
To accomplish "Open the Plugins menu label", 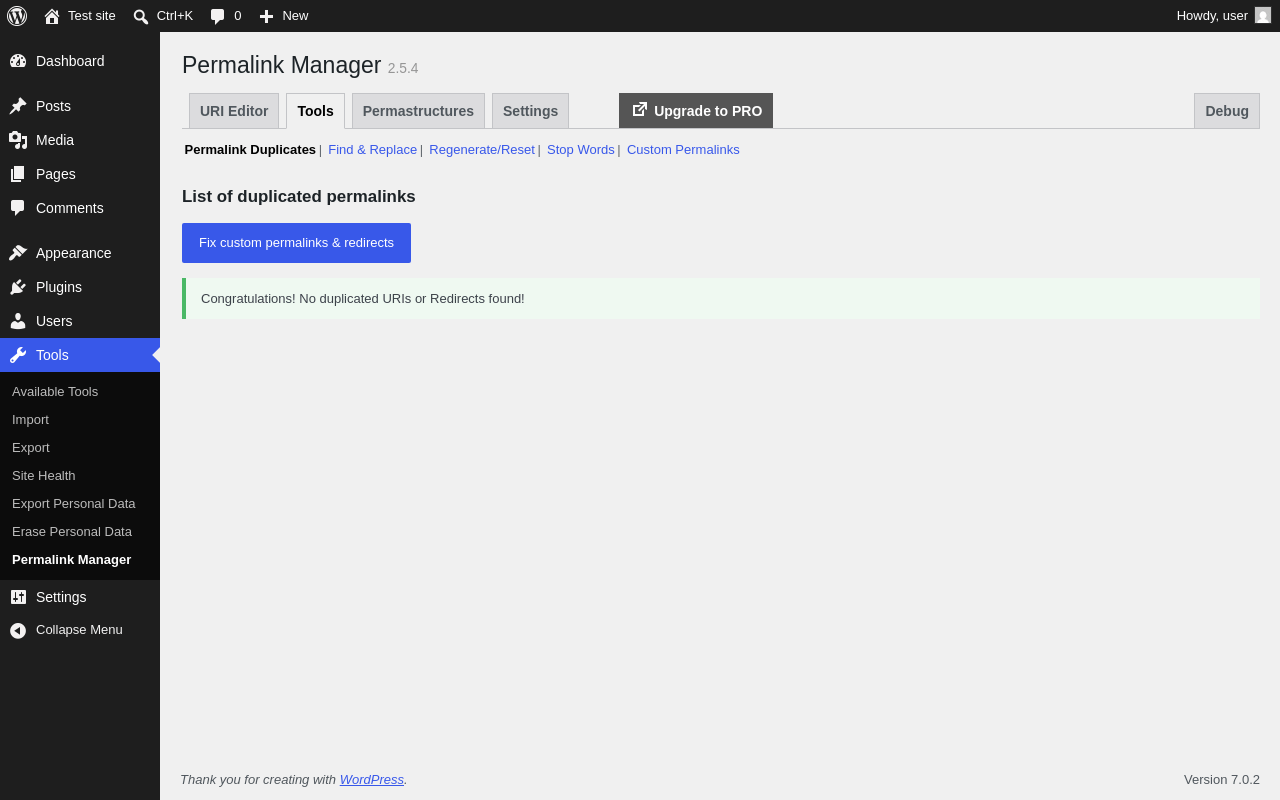I will pyautogui.click(x=59, y=287).
